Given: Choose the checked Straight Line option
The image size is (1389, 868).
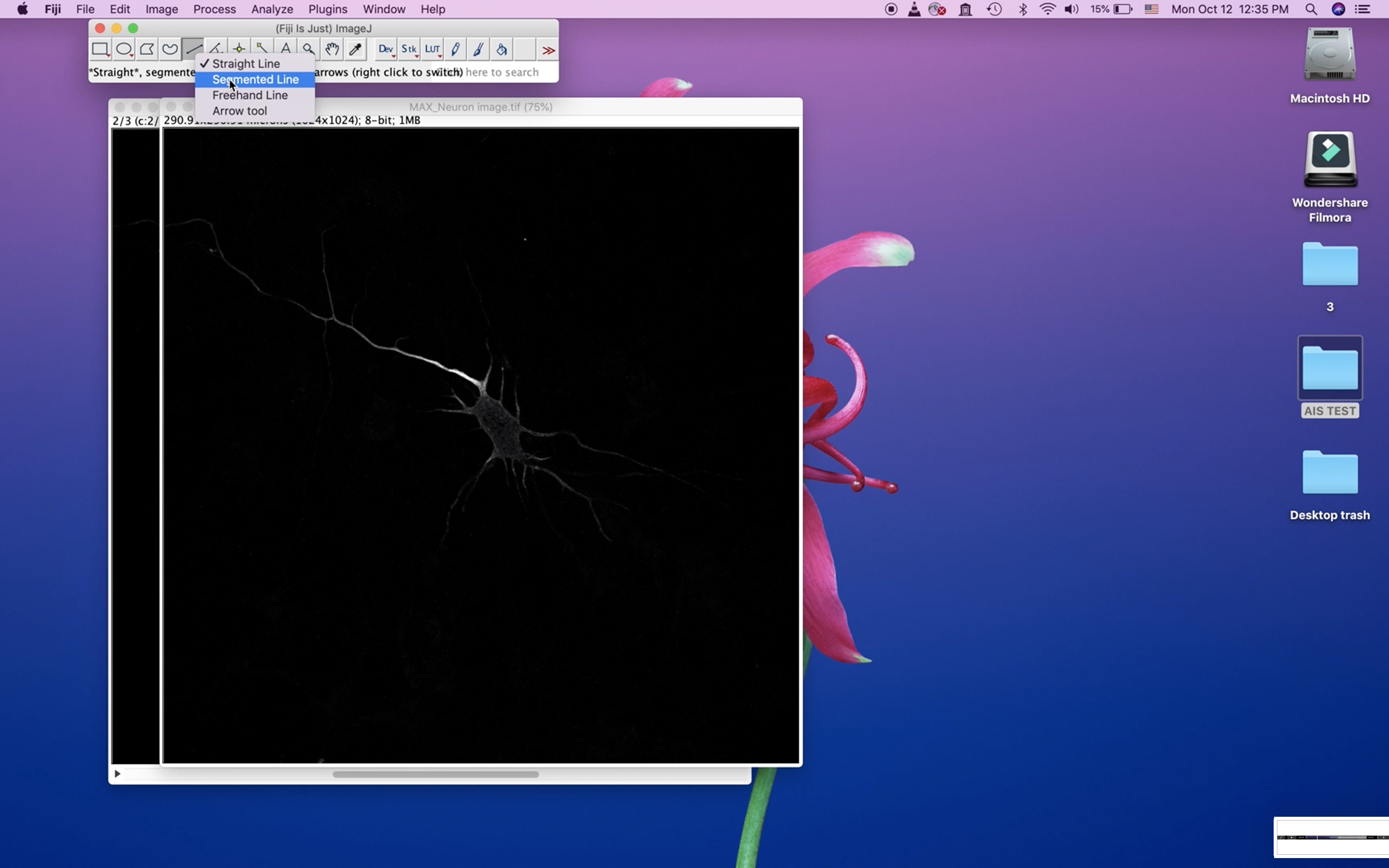Looking at the screenshot, I should [246, 64].
